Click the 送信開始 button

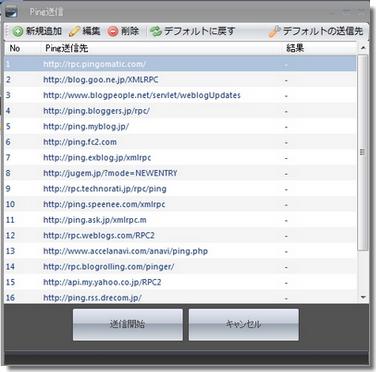point(128,324)
